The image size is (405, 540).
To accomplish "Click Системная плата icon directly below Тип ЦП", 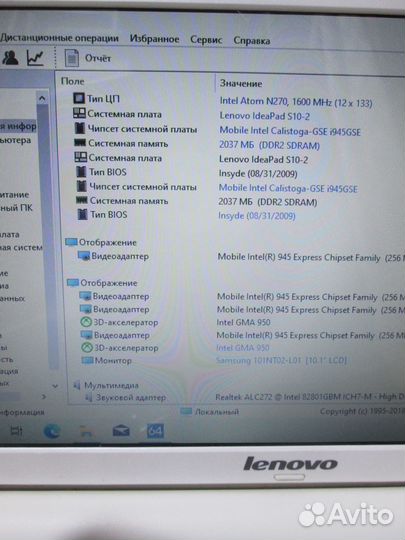I will [x=80, y=113].
